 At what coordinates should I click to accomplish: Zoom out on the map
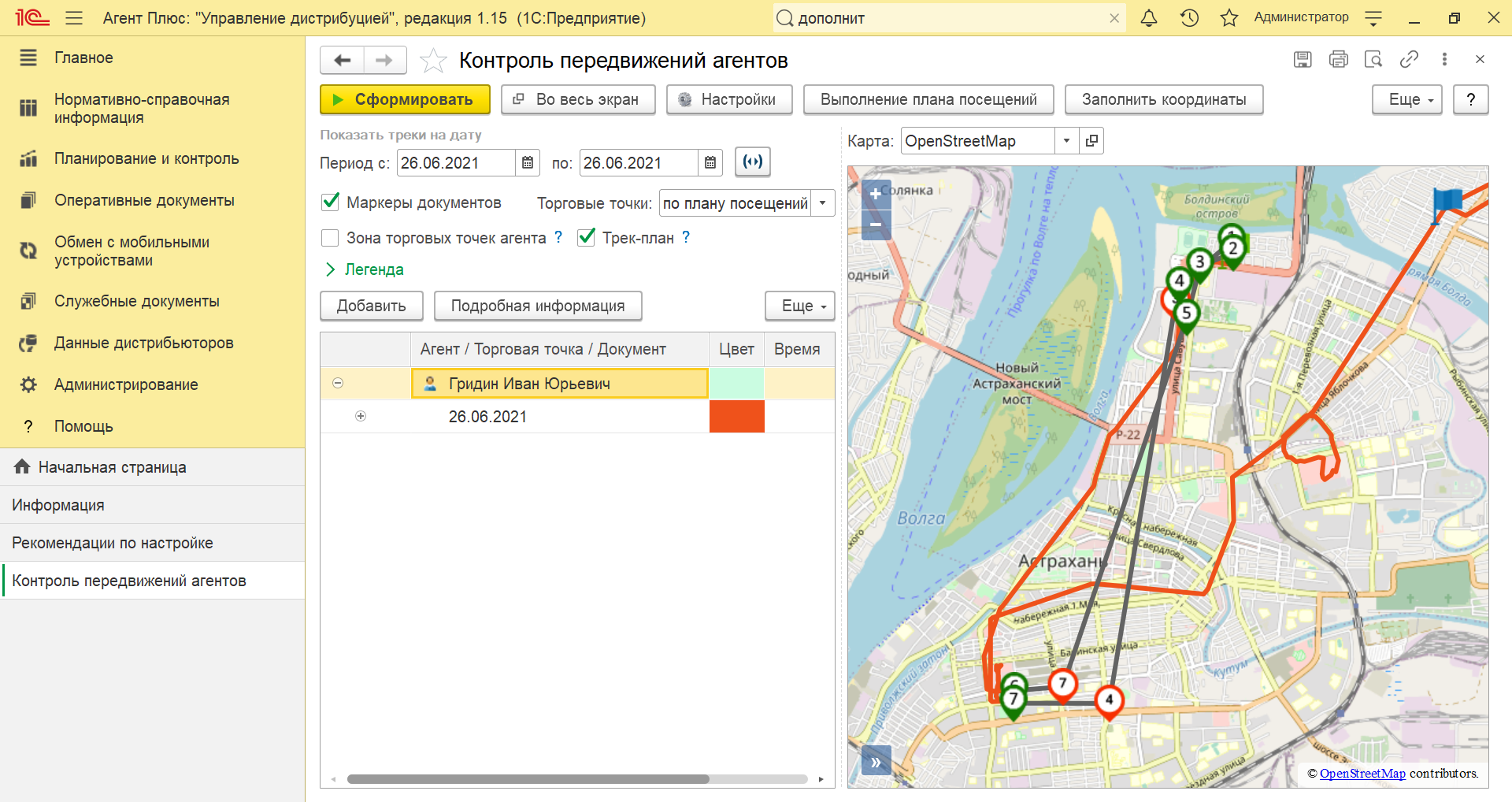(x=876, y=225)
